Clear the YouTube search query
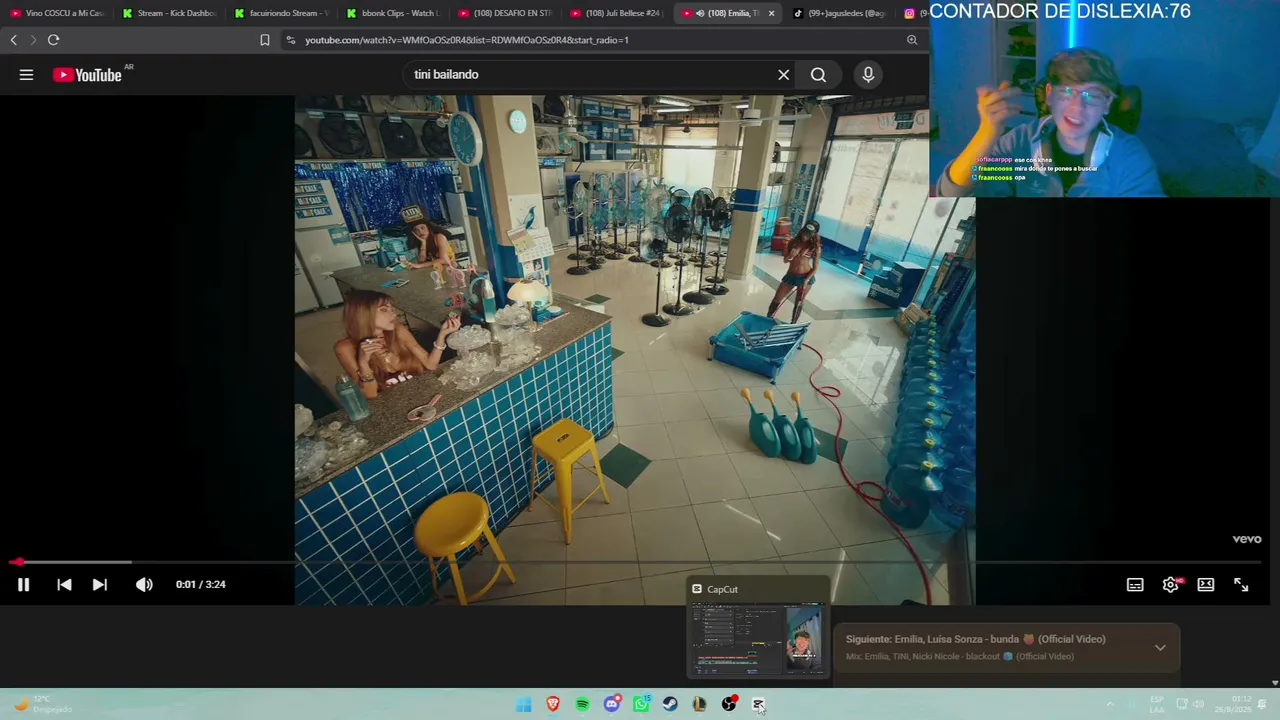1280x720 pixels. click(784, 75)
